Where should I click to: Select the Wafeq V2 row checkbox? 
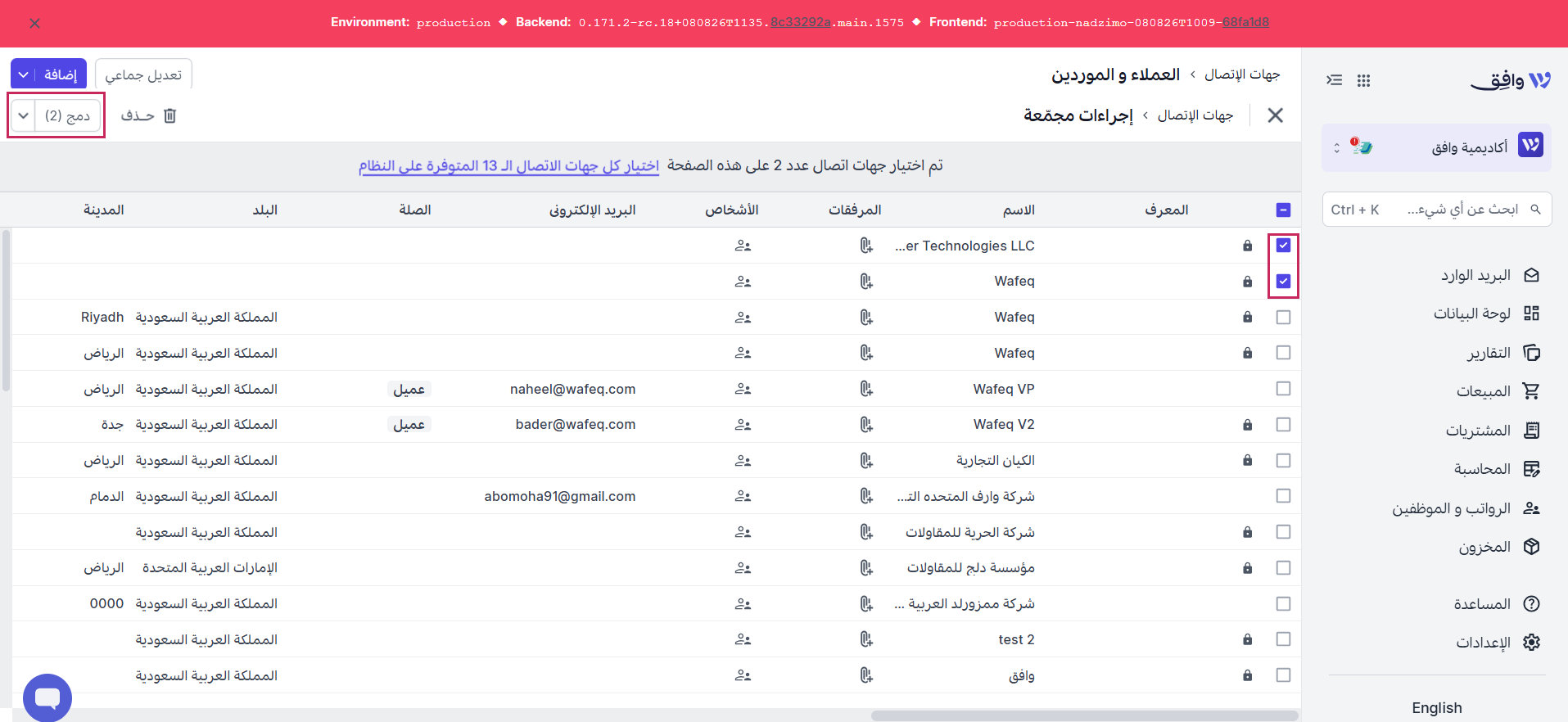click(1283, 425)
